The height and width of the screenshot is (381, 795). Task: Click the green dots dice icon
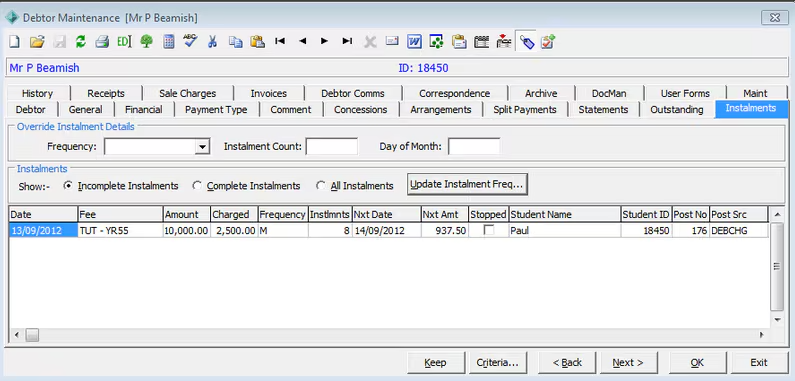[436, 42]
